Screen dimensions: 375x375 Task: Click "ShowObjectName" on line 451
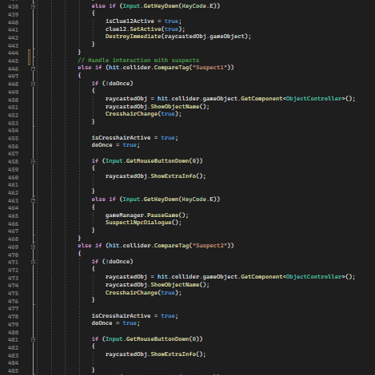pos(175,107)
